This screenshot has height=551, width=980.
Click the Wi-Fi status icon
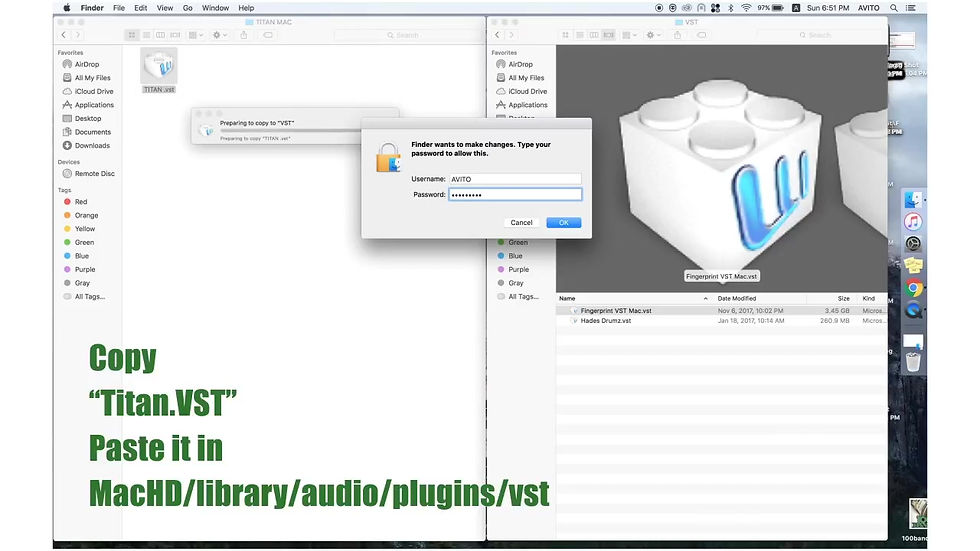(746, 8)
